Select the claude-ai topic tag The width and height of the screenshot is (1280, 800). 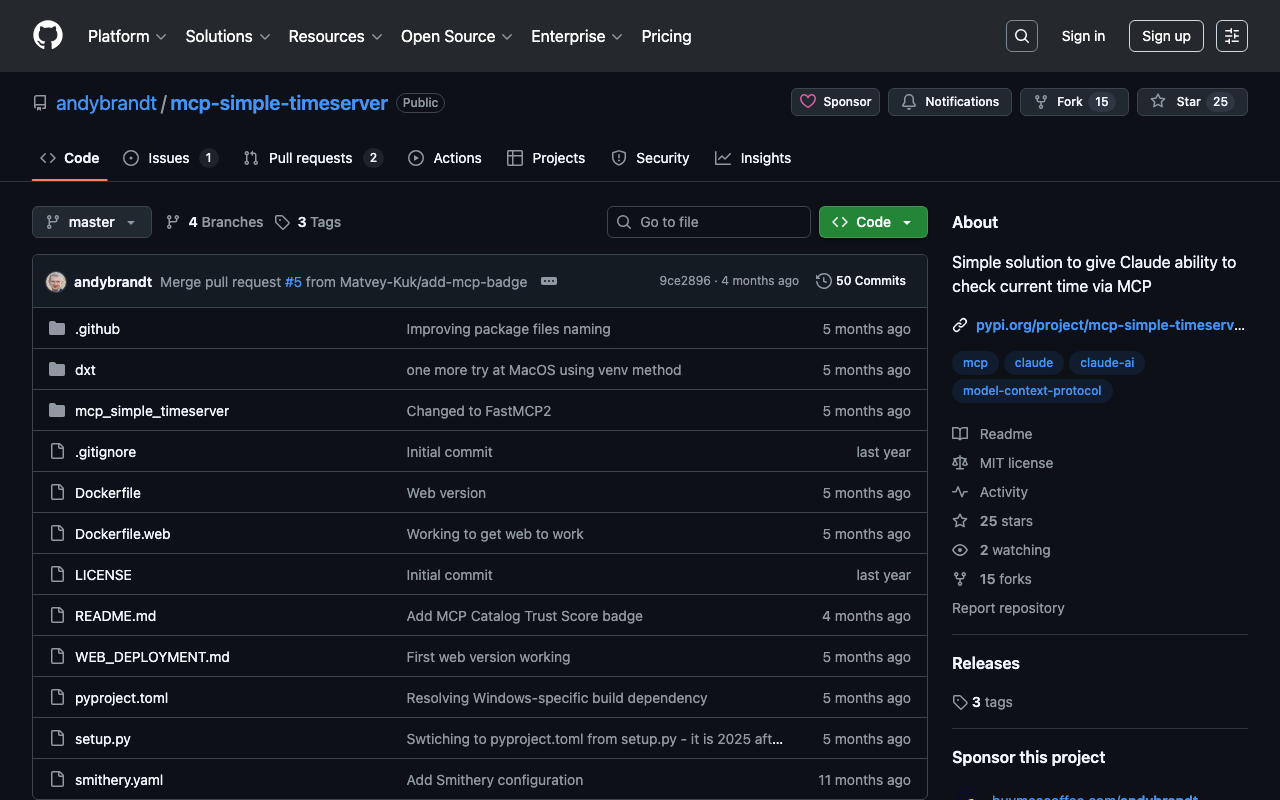tap(1107, 363)
